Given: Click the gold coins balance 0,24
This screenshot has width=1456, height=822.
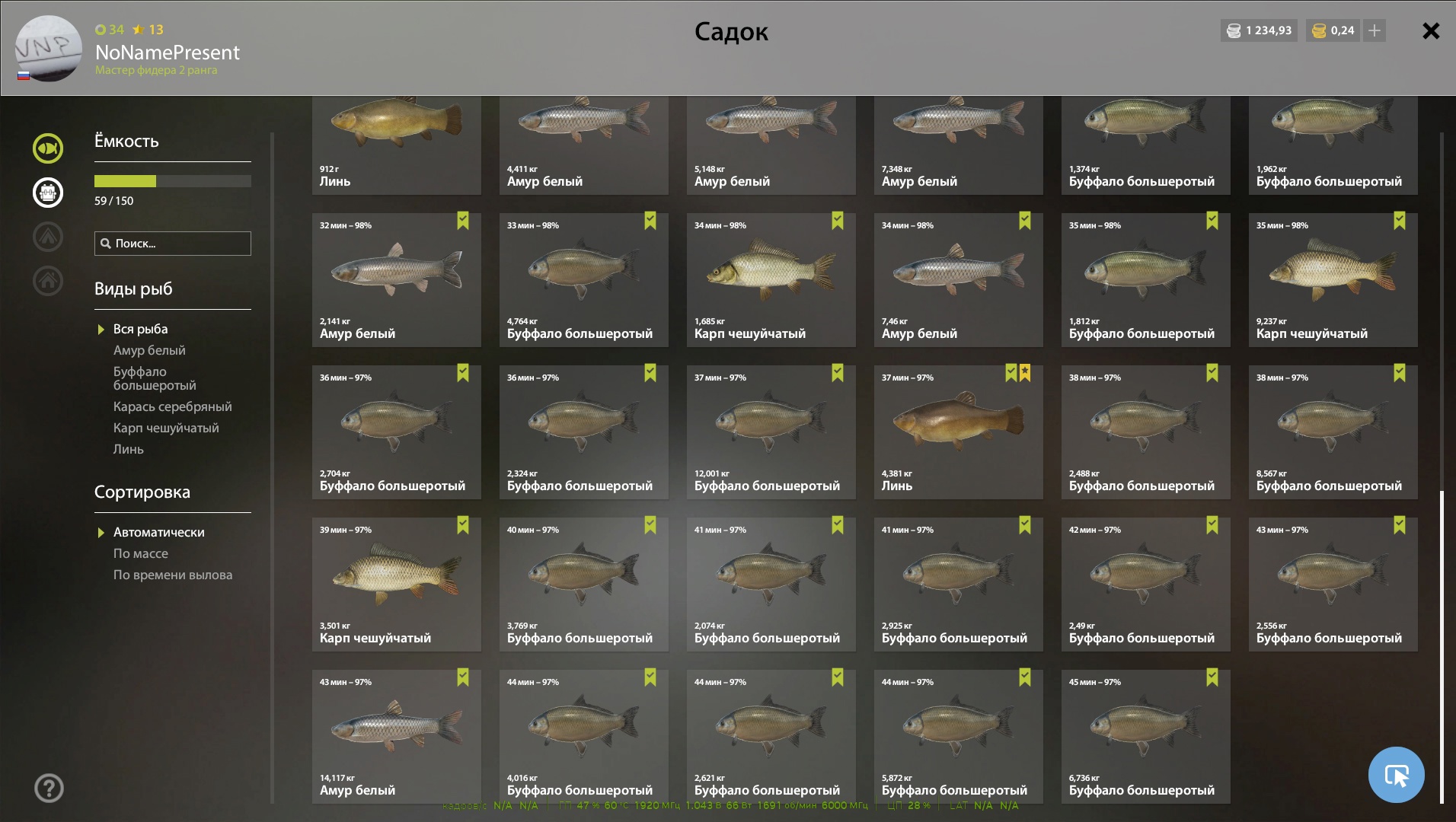Looking at the screenshot, I should [1333, 30].
